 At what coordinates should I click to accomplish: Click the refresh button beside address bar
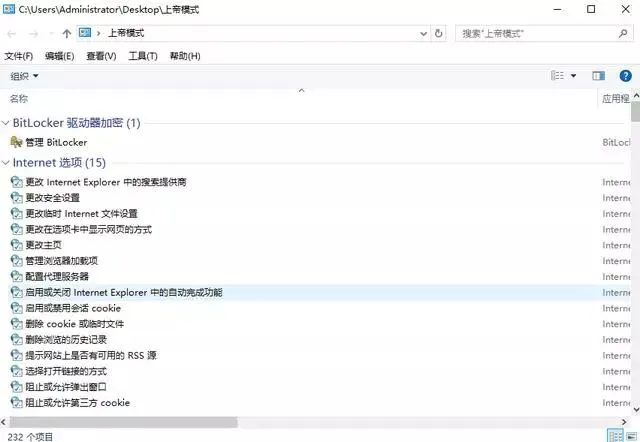coord(438,33)
